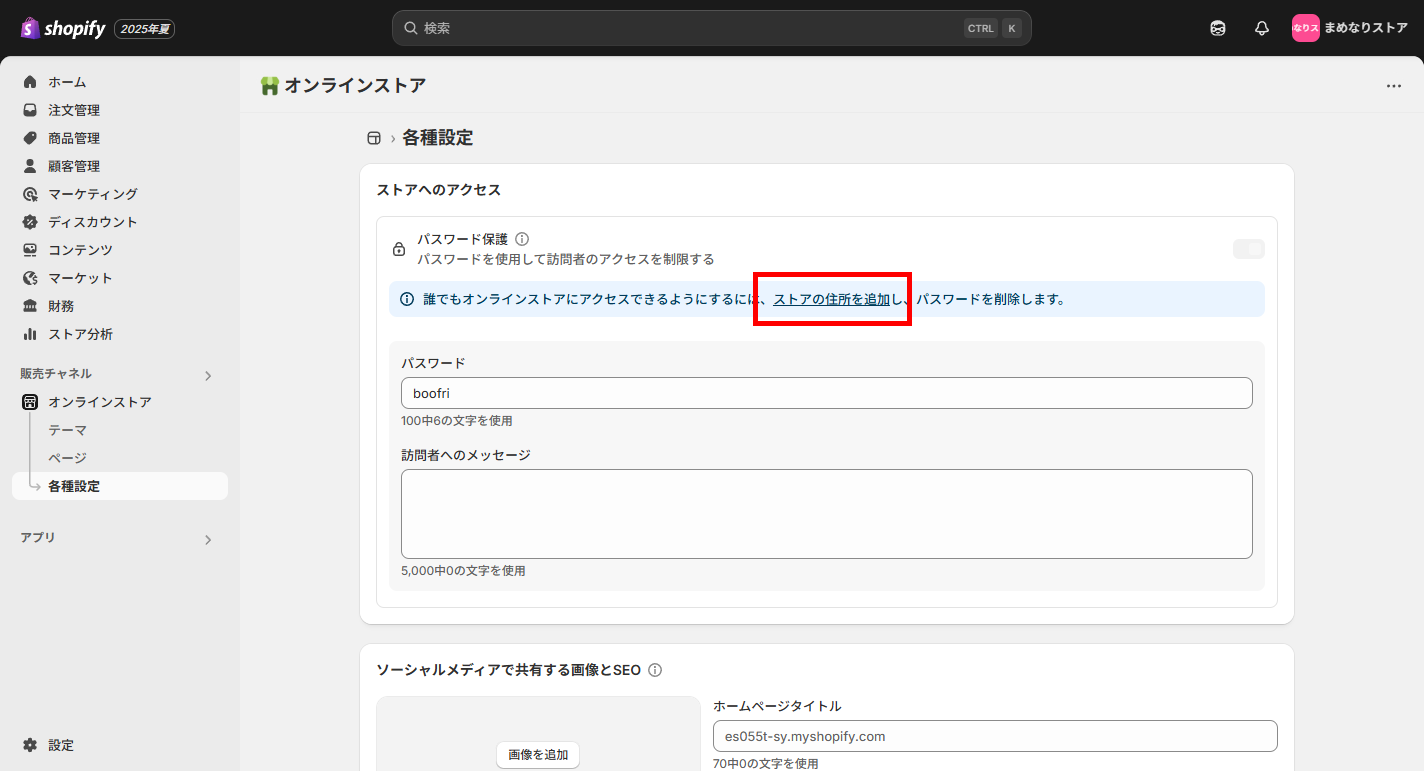
Task: Expand the アプリ section chevron
Action: coord(208,540)
